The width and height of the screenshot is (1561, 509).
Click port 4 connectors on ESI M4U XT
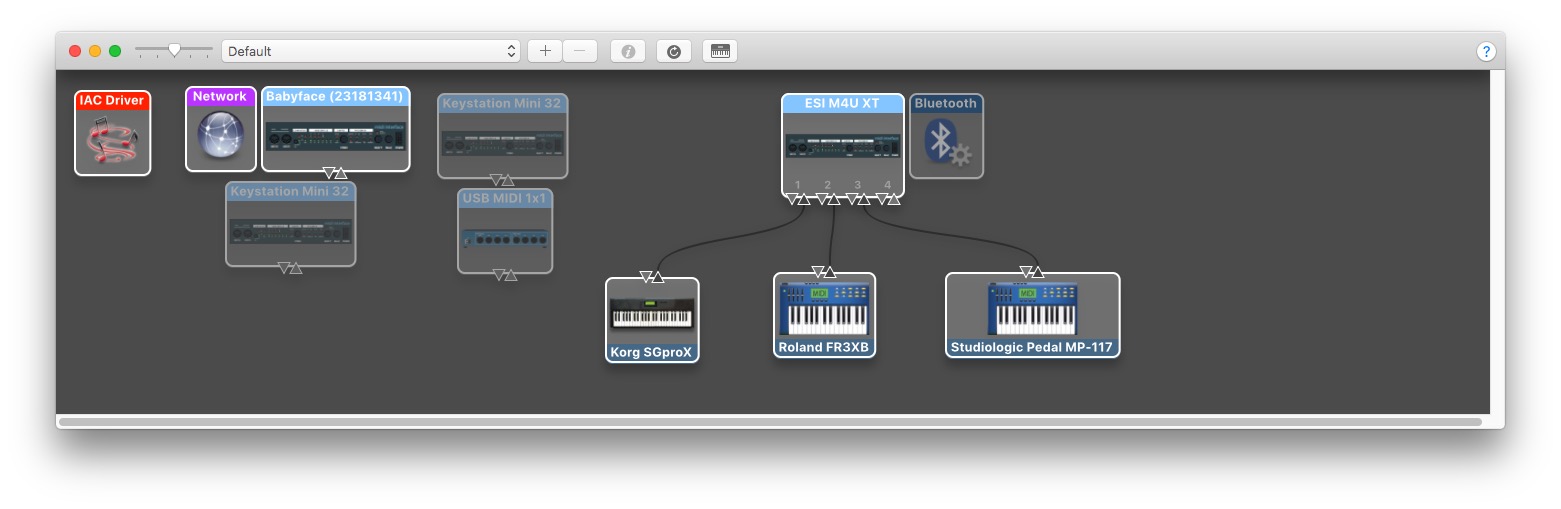[888, 199]
